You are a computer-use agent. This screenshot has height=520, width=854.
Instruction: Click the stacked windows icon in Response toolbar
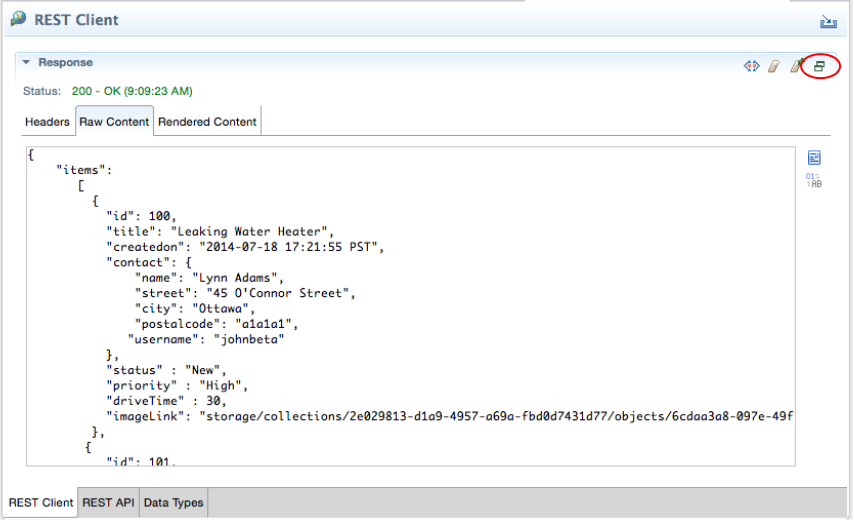pyautogui.click(x=819, y=66)
